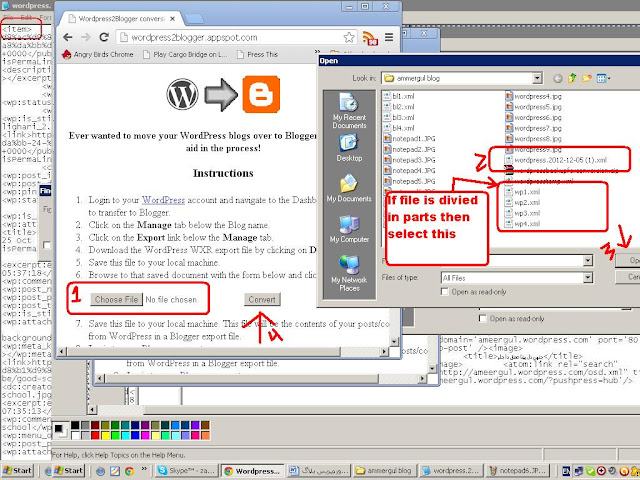Select My Documents in the places bar
Image resolution: width=640 pixels, height=480 pixels.
pos(349,188)
